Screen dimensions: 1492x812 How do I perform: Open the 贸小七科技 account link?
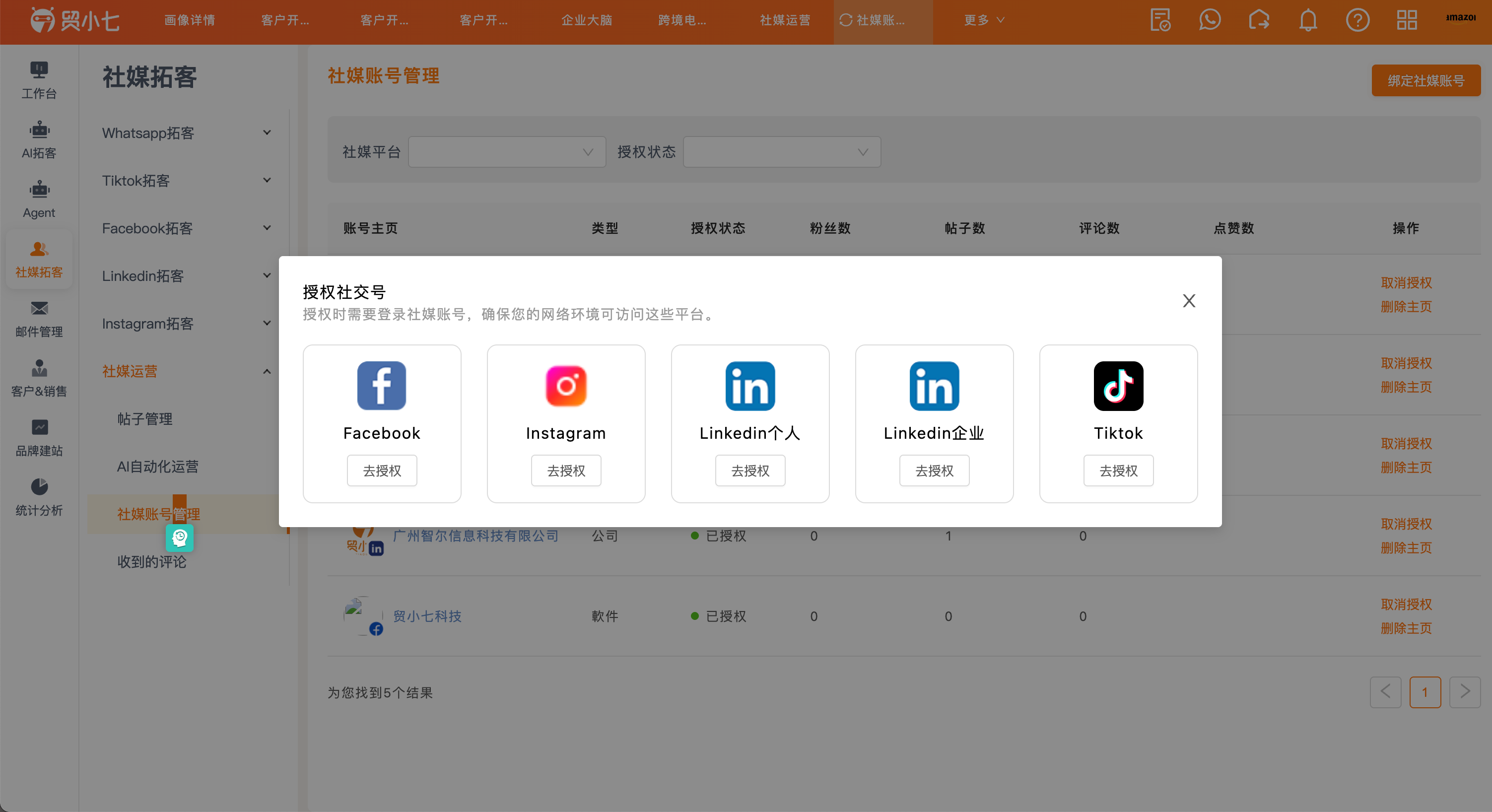tap(427, 616)
